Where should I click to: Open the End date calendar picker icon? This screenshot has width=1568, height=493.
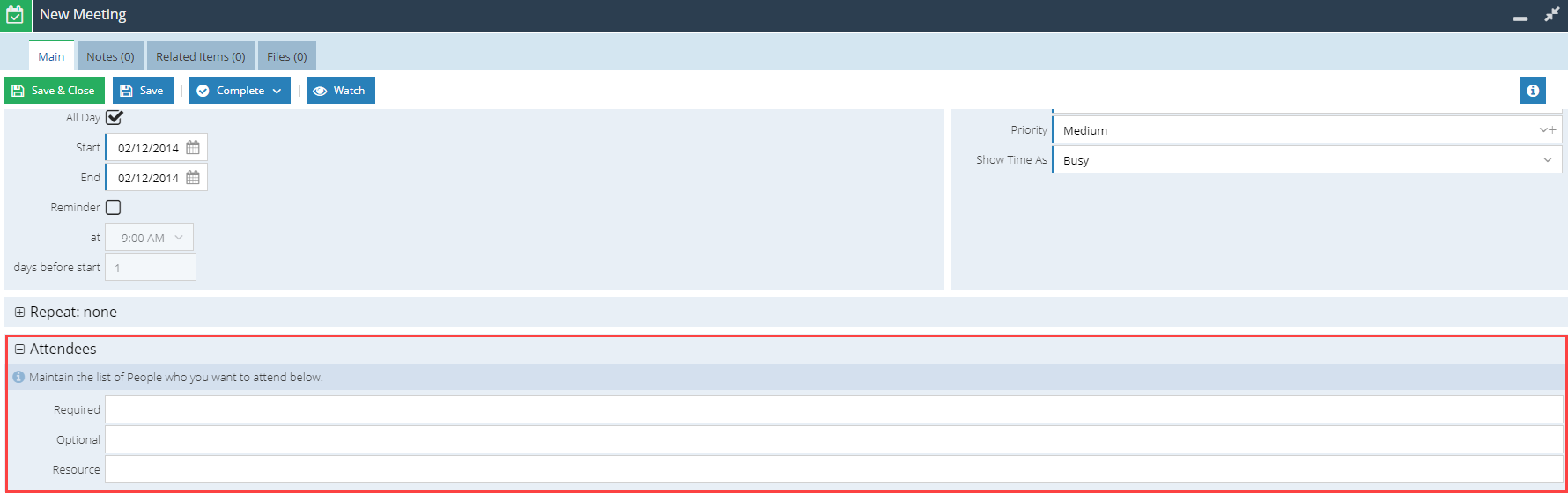point(193,178)
